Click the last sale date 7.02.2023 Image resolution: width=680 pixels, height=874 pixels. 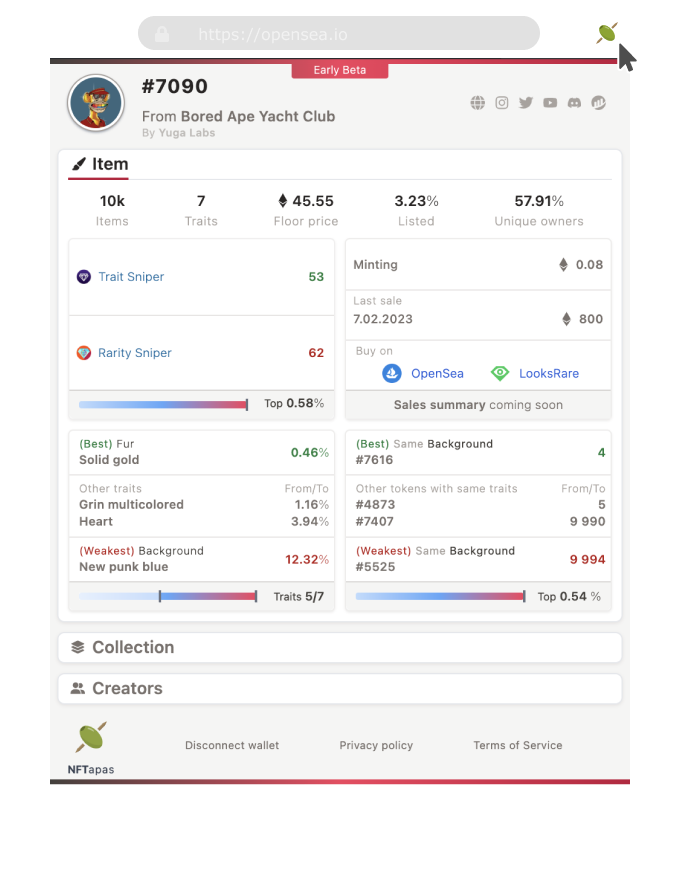point(383,319)
